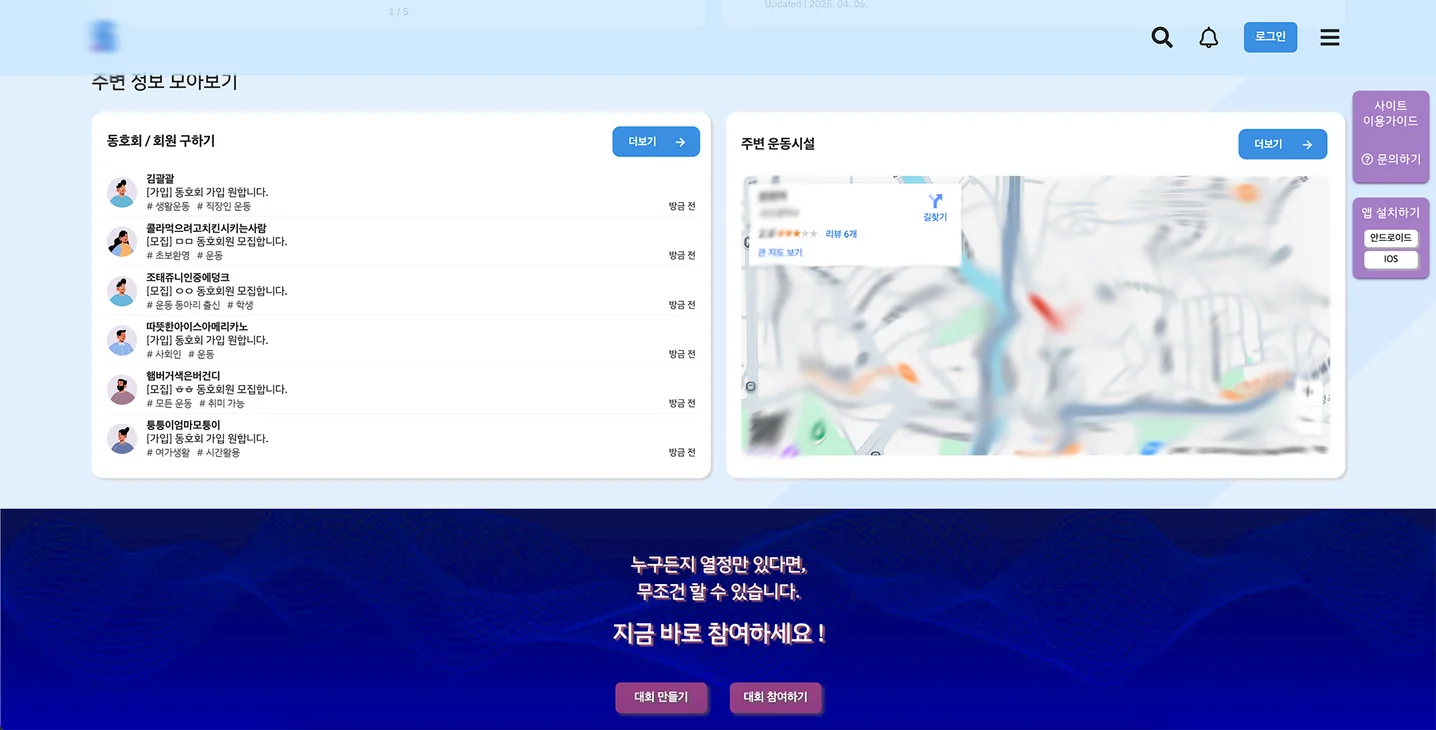Image resolution: width=1436 pixels, height=730 pixels.
Task: Click the question mark icon beside 문의하기
Action: (1367, 159)
